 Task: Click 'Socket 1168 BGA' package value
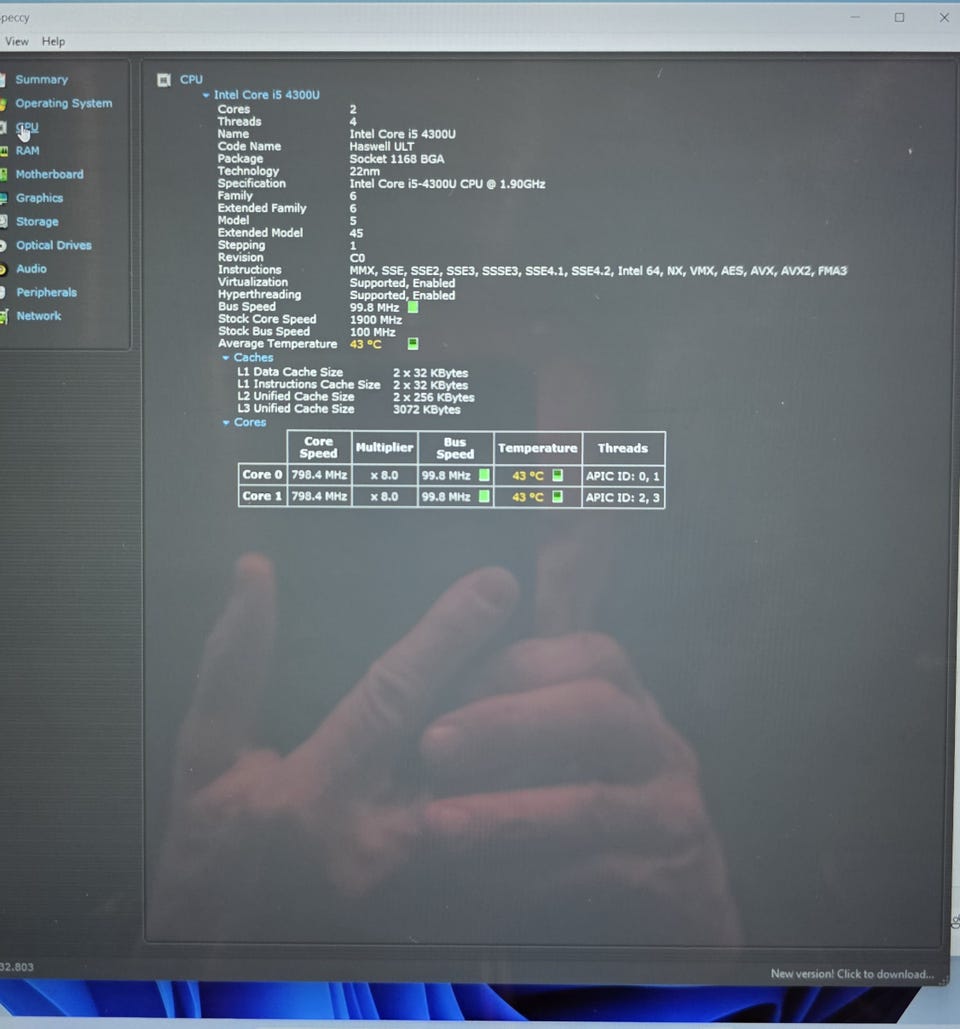tap(396, 159)
